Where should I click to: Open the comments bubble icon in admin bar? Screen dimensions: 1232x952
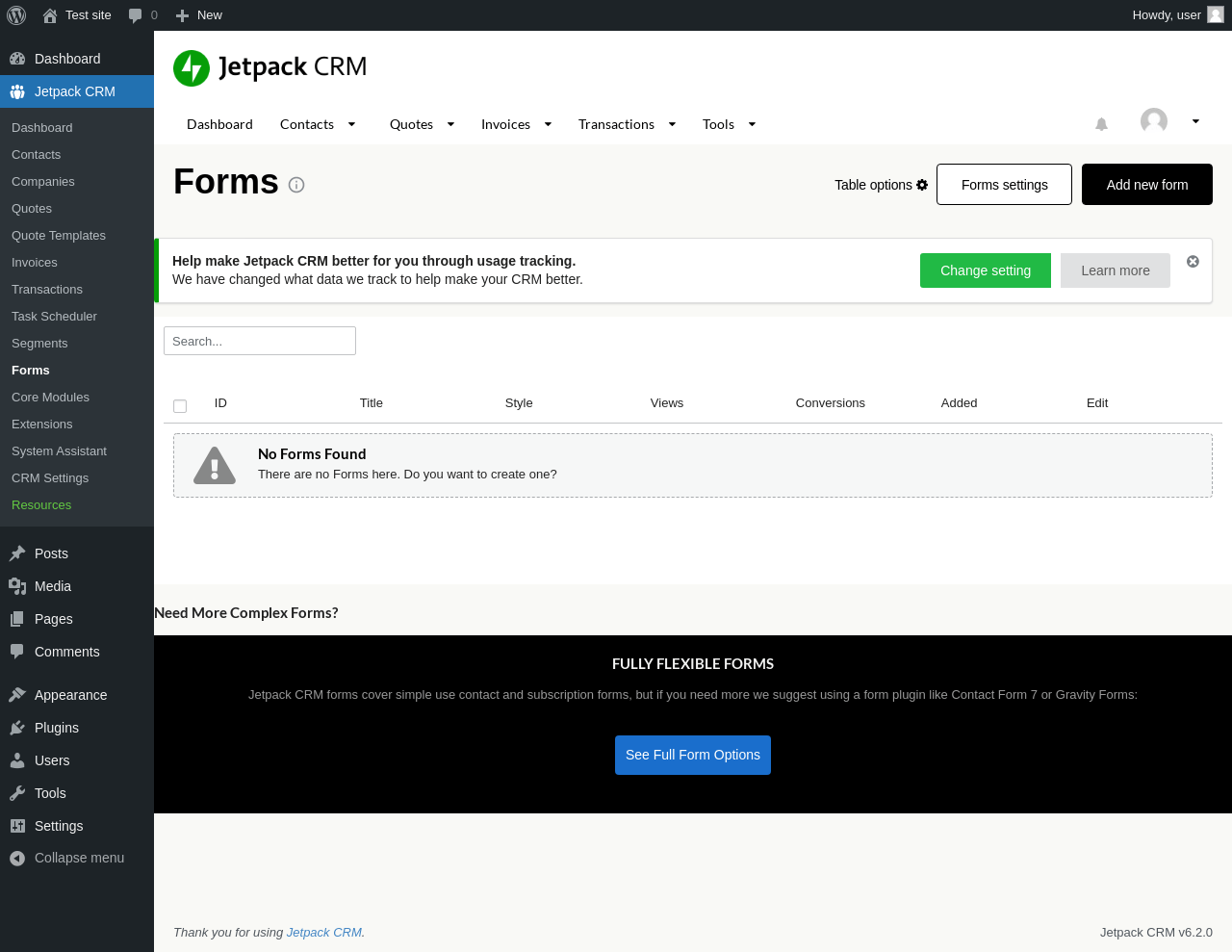pyautogui.click(x=136, y=15)
